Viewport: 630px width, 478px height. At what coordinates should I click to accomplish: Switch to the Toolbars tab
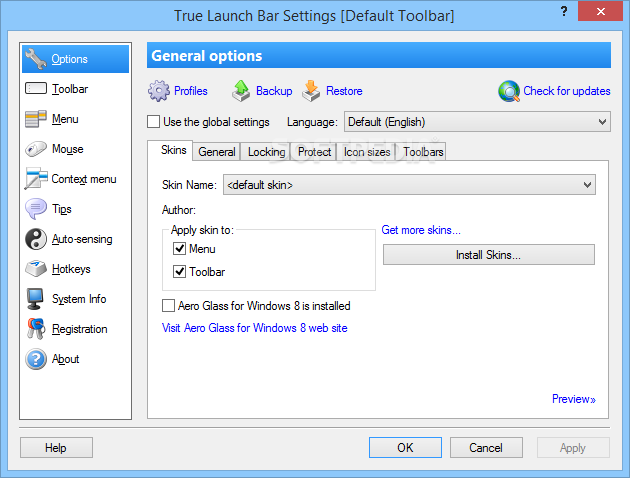pos(423,152)
